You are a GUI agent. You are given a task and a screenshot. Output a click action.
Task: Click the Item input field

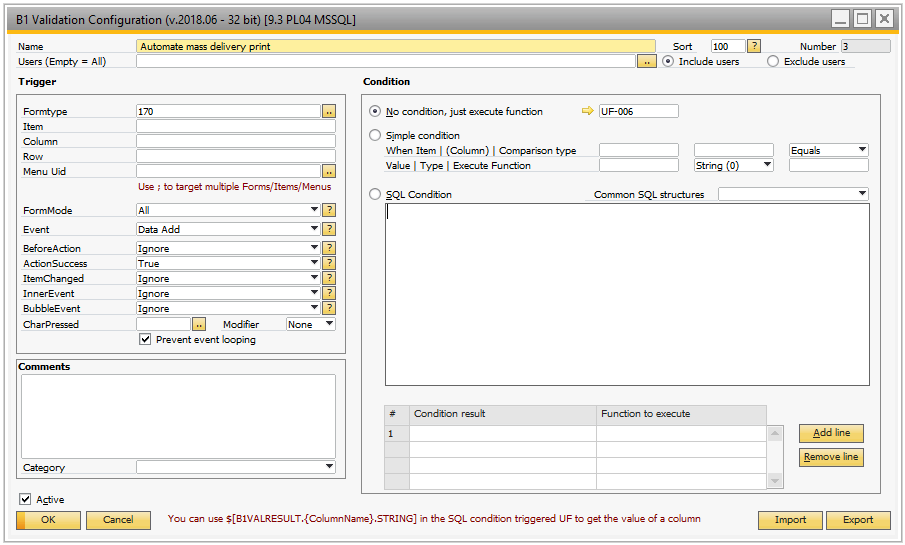[x=235, y=126]
